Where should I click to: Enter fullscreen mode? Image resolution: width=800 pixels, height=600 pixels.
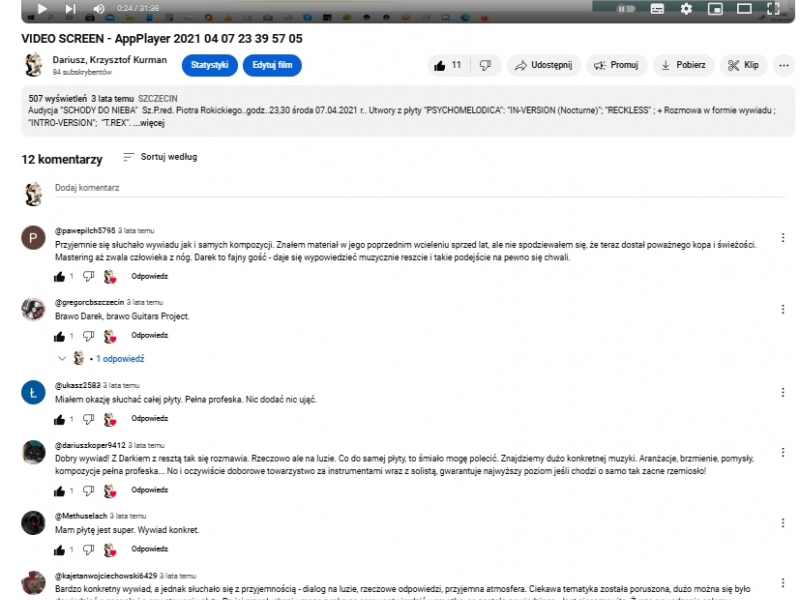(773, 9)
